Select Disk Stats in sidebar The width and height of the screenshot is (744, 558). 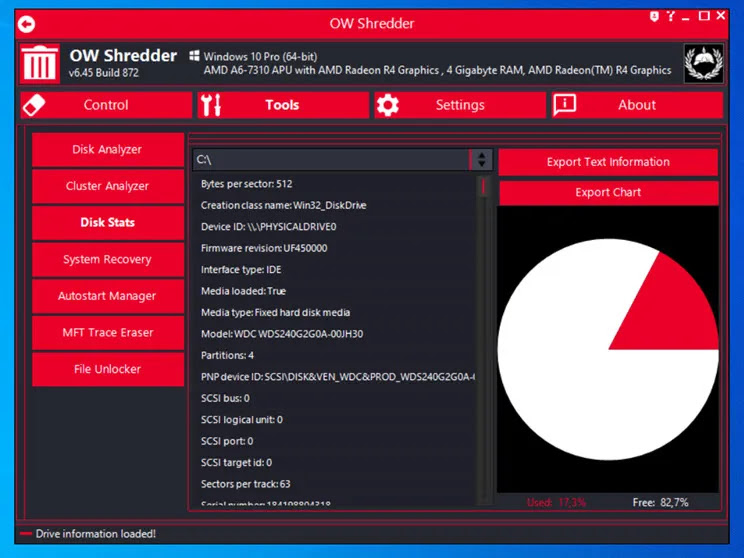(x=108, y=223)
